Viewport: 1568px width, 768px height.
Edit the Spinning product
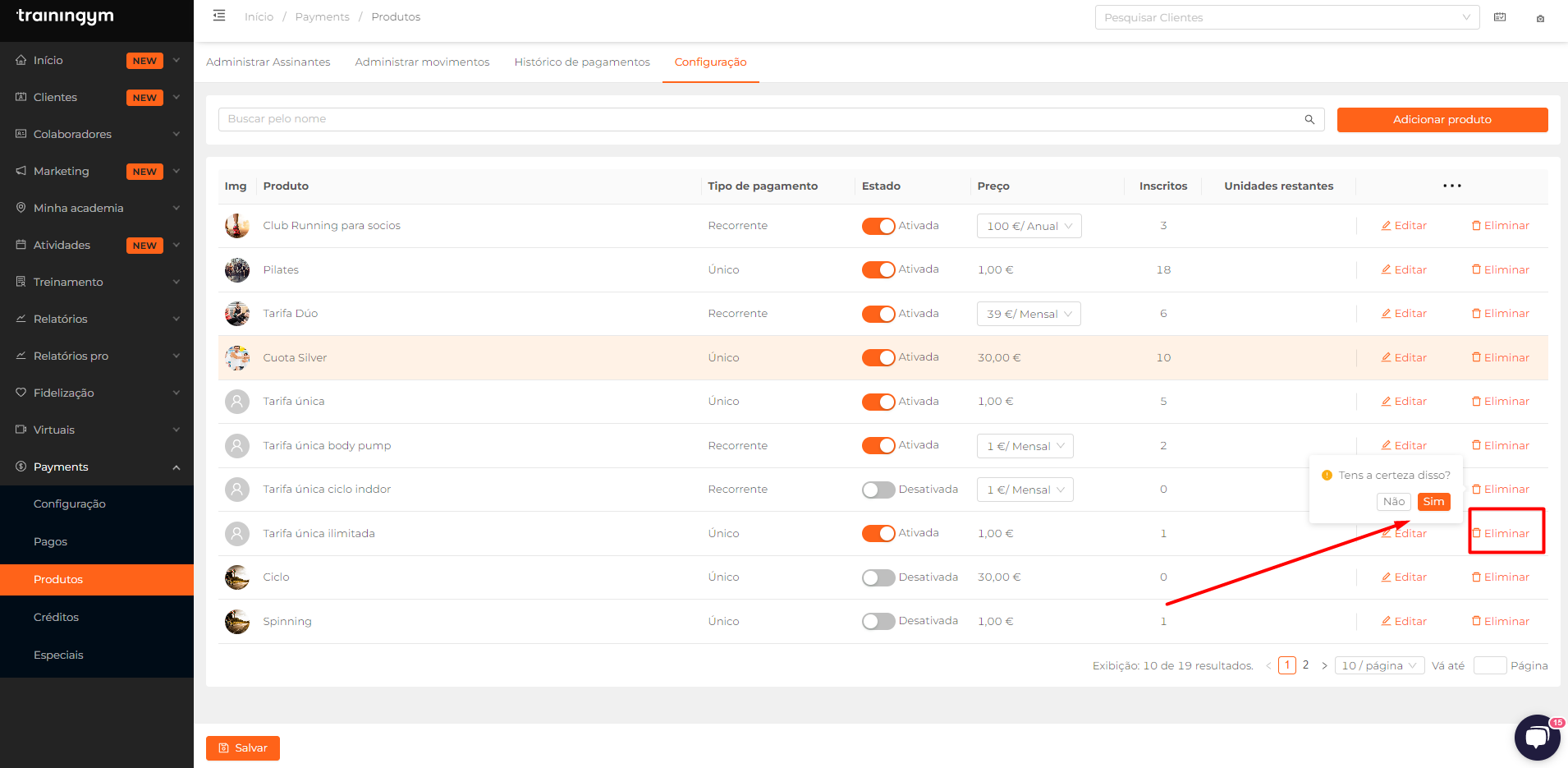click(x=1404, y=621)
